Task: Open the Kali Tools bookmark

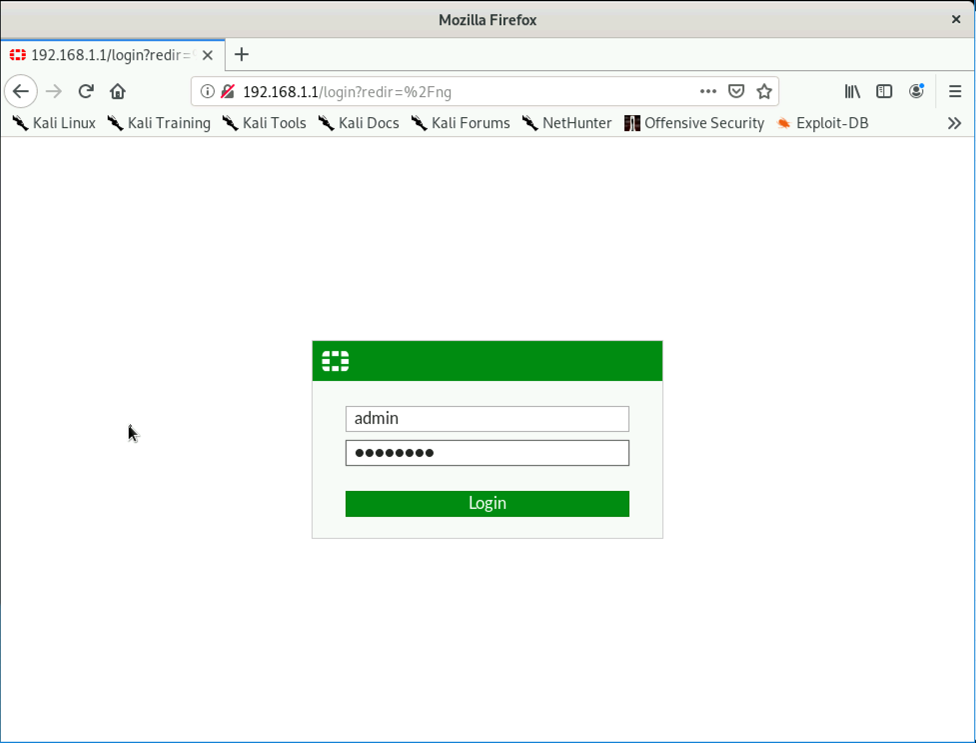Action: (x=265, y=123)
